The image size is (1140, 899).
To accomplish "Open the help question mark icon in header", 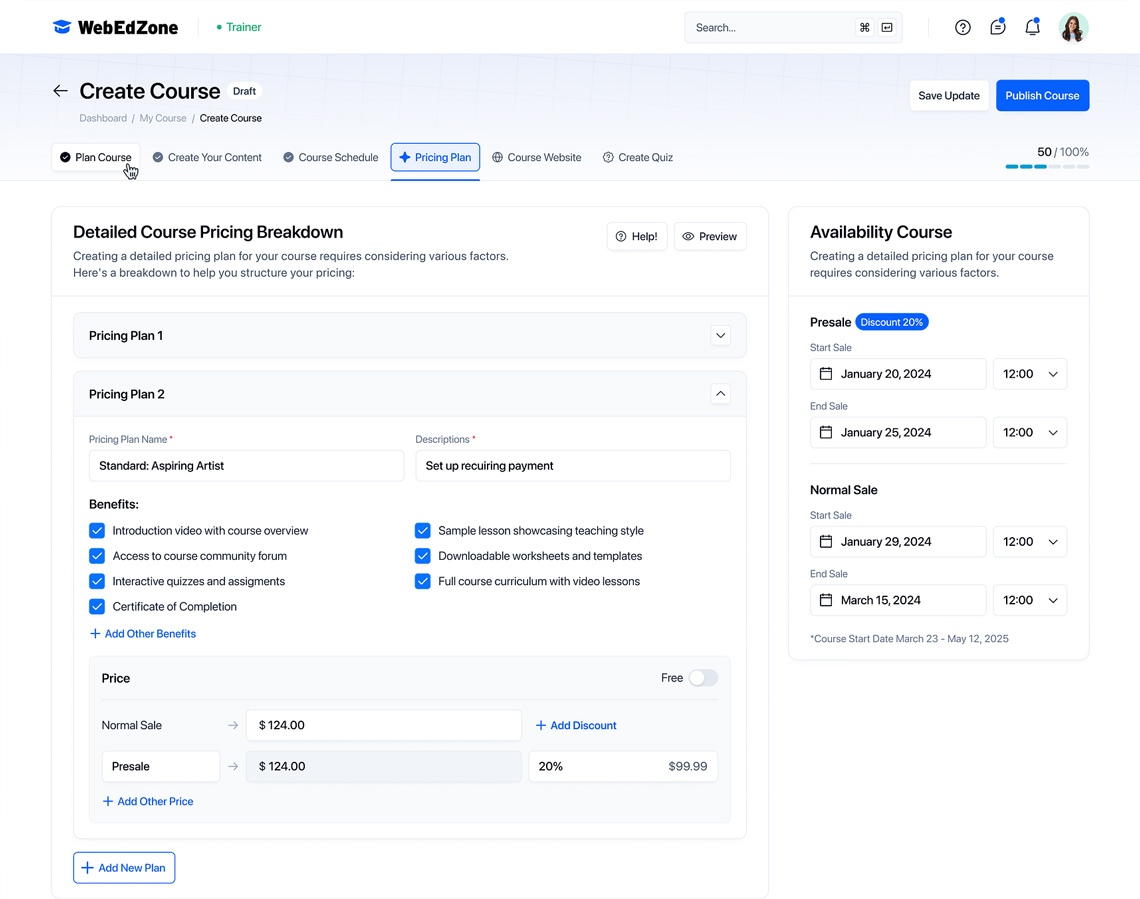I will [x=962, y=28].
